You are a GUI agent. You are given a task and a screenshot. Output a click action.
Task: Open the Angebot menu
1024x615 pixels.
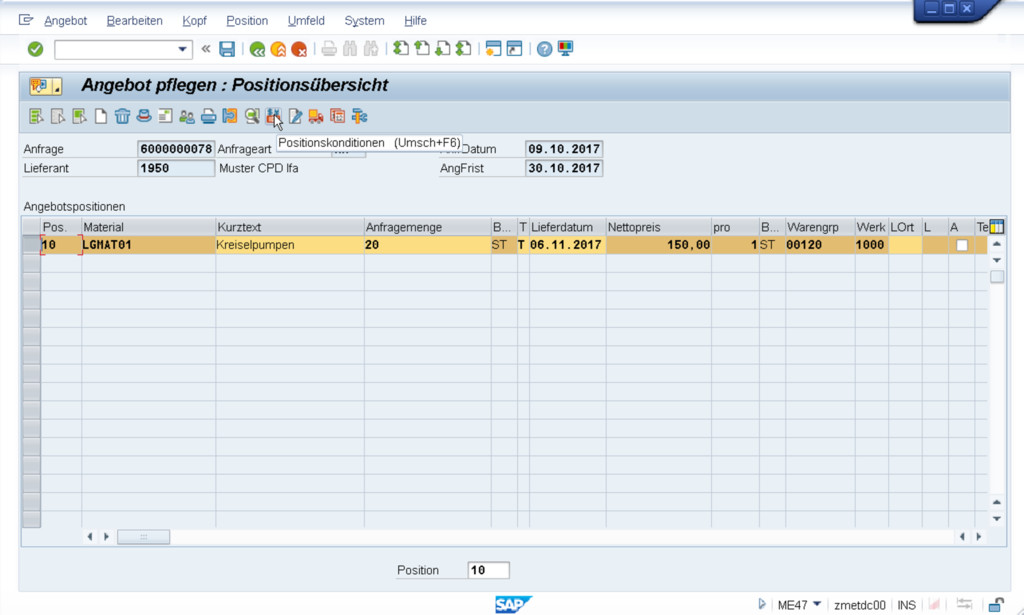point(65,21)
